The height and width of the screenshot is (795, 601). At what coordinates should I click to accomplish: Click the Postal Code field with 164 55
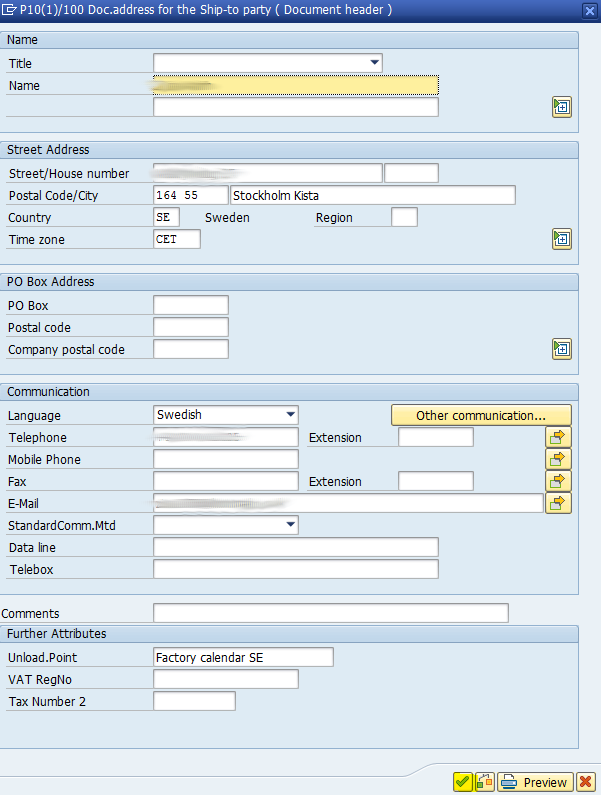pyautogui.click(x=190, y=195)
